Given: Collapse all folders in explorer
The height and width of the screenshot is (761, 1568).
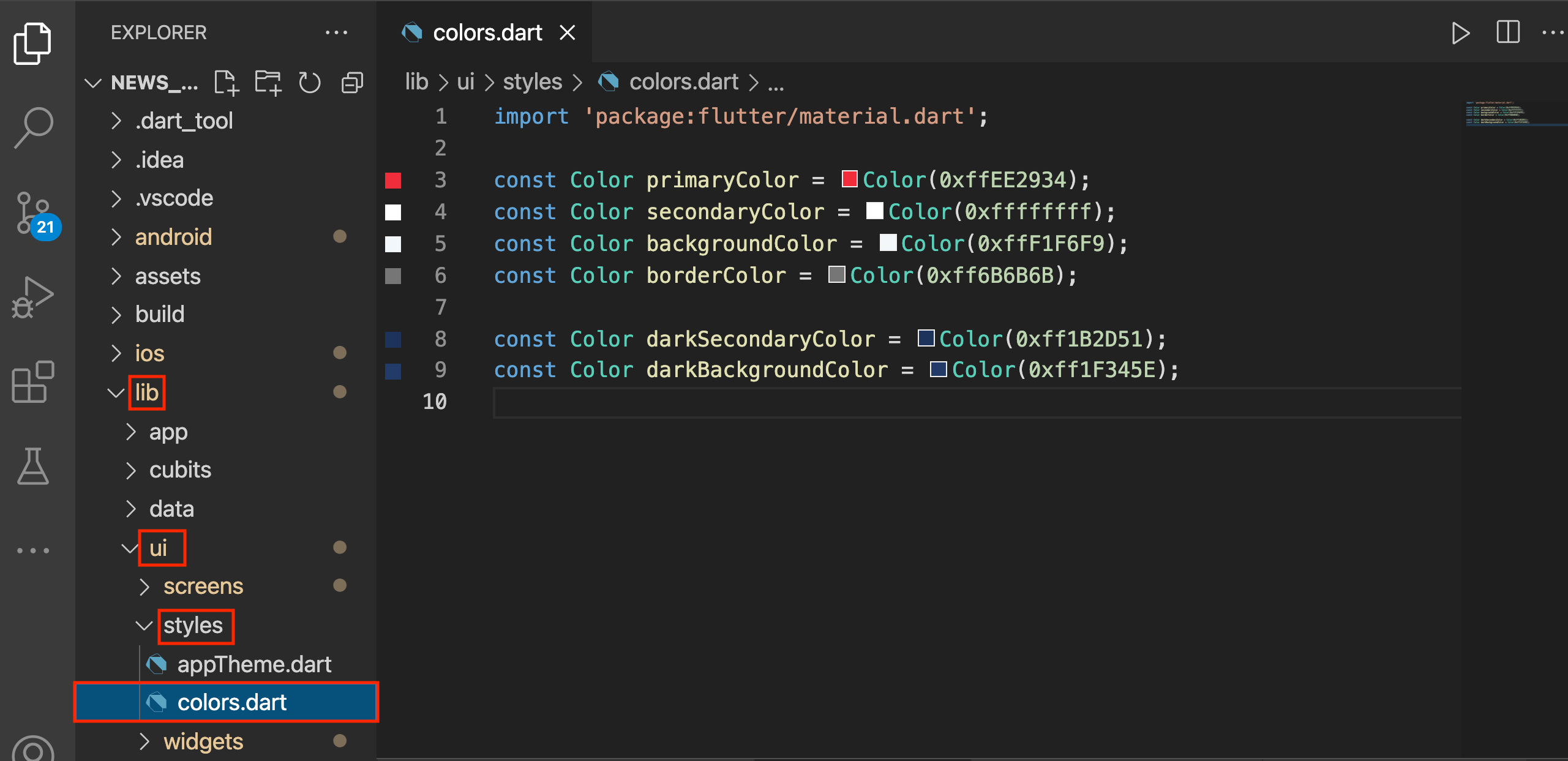Looking at the screenshot, I should 352,83.
